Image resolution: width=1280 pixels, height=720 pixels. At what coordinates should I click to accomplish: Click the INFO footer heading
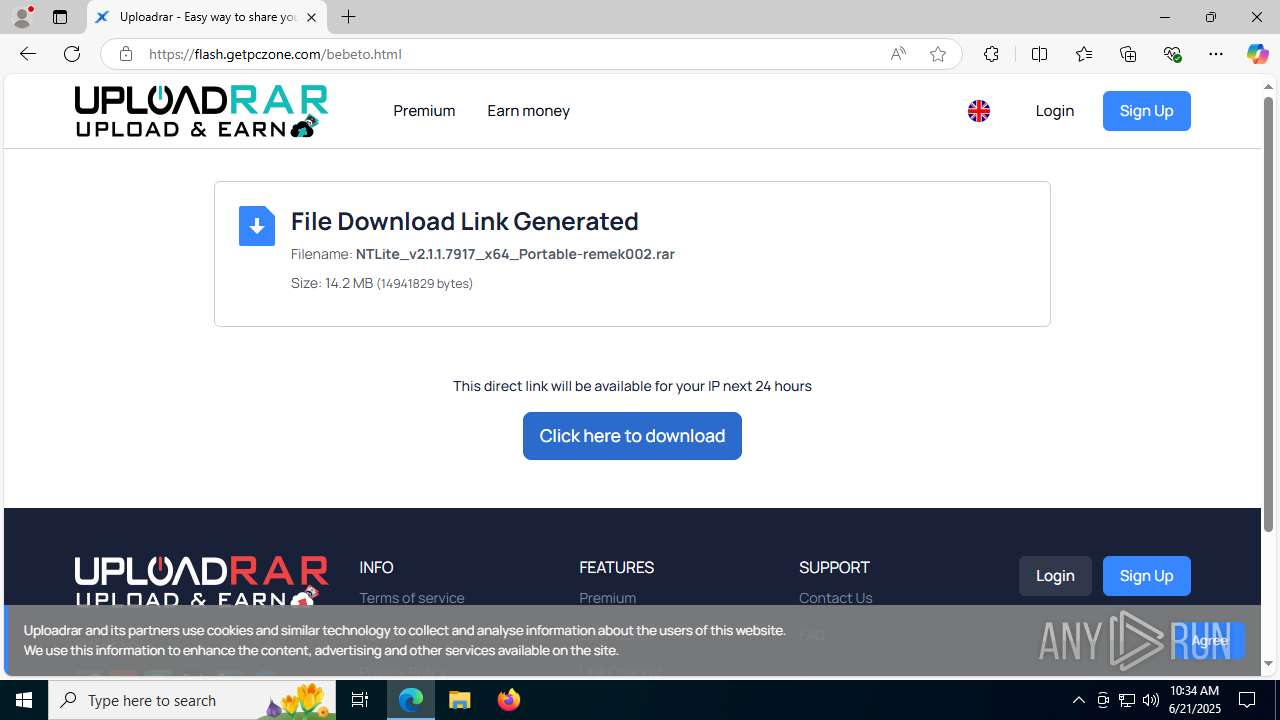376,567
